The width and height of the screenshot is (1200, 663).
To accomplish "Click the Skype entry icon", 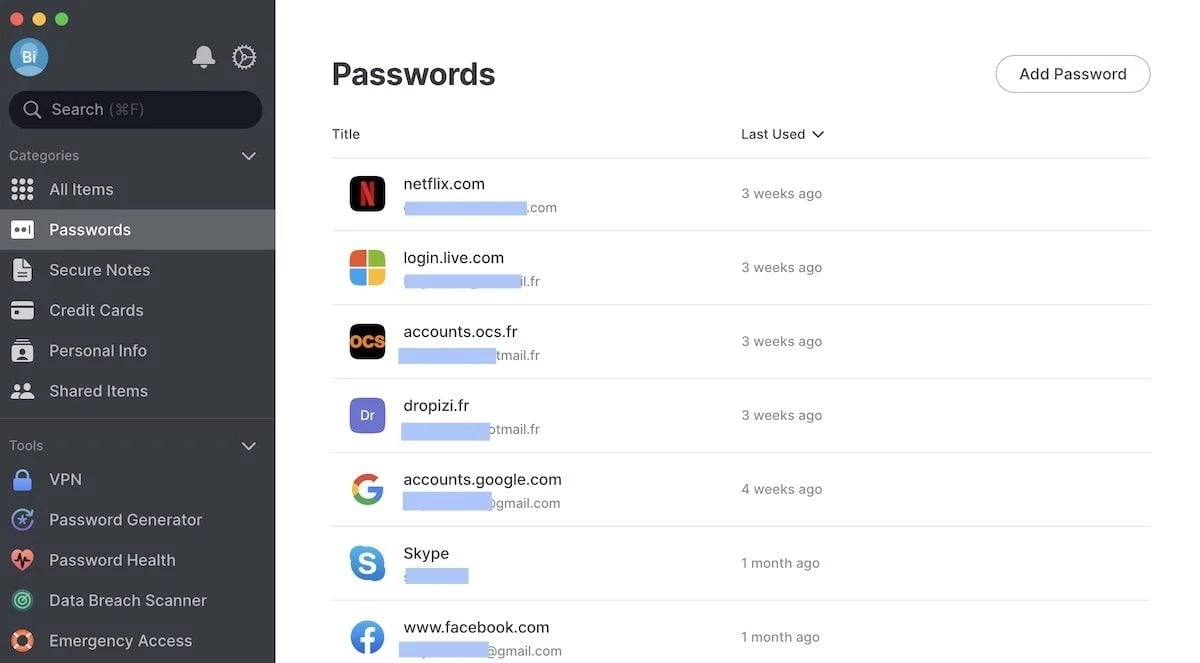I will pyautogui.click(x=367, y=563).
